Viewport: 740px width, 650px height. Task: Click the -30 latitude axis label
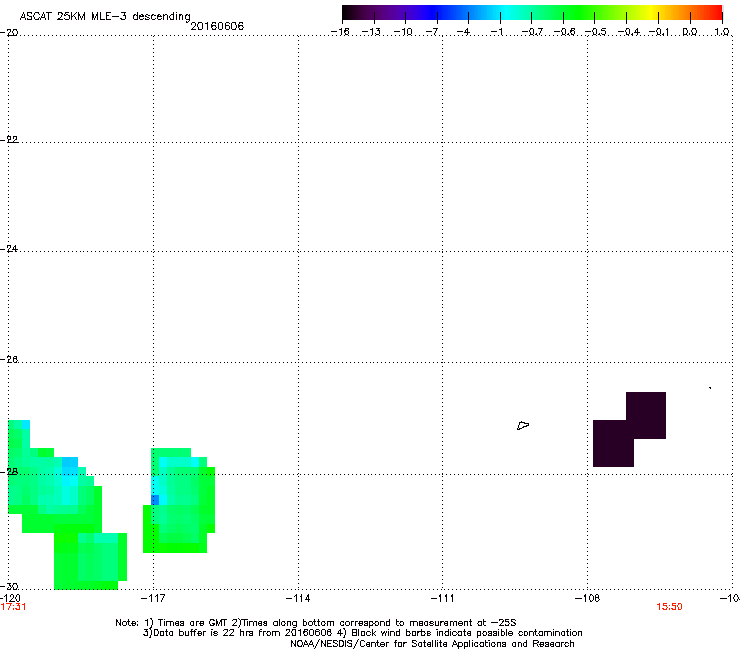(x=9, y=586)
